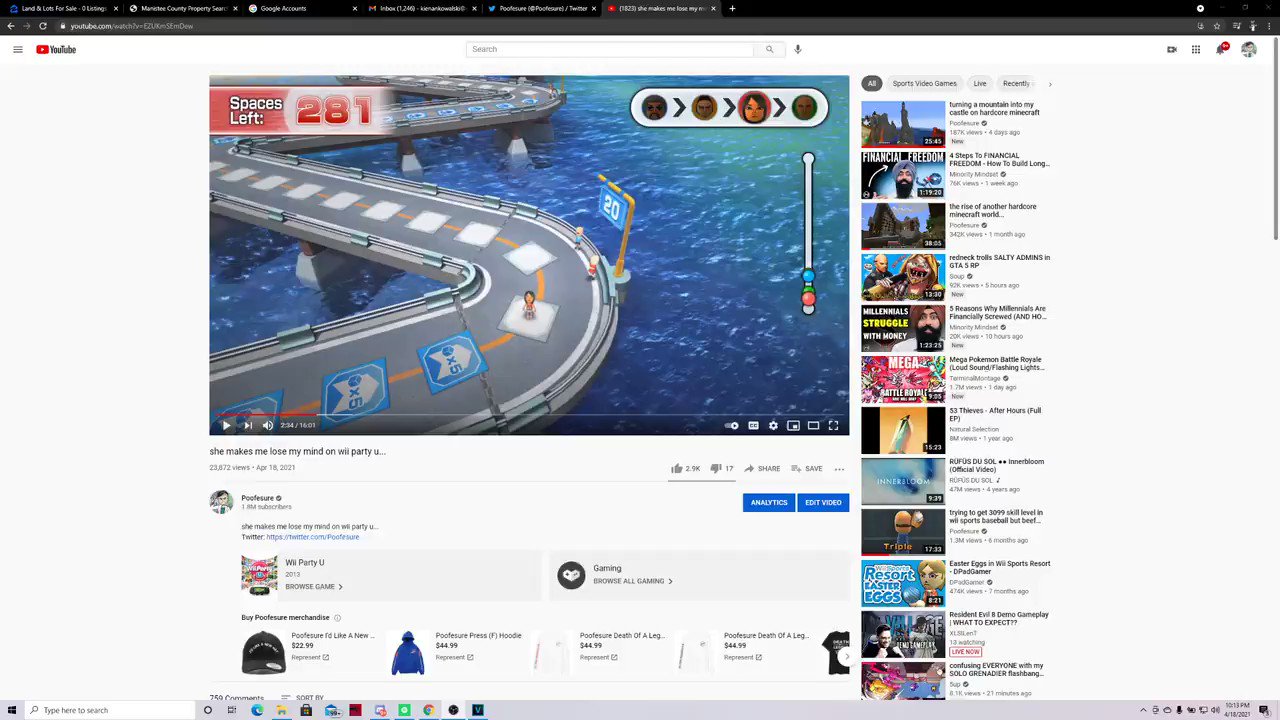Open the Innerbloom Official Video thumbnail

903,480
